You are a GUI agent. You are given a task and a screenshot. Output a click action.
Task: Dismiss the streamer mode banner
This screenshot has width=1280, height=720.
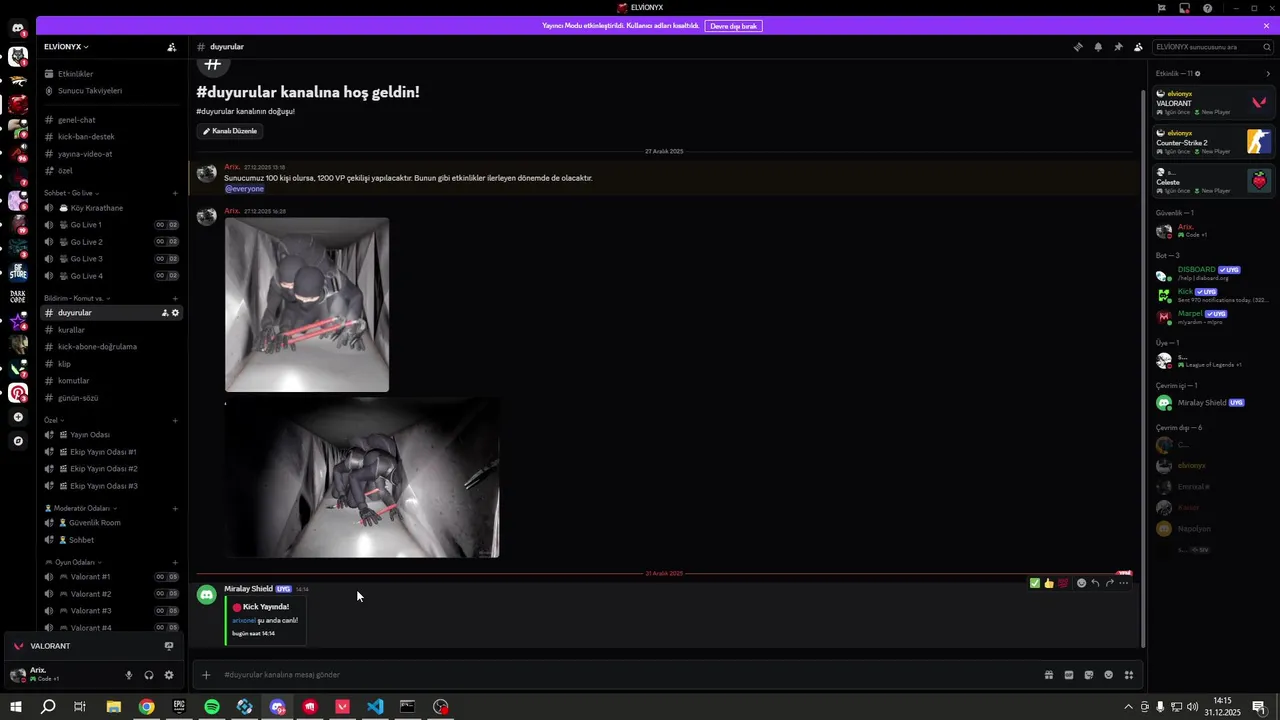coord(1266,26)
